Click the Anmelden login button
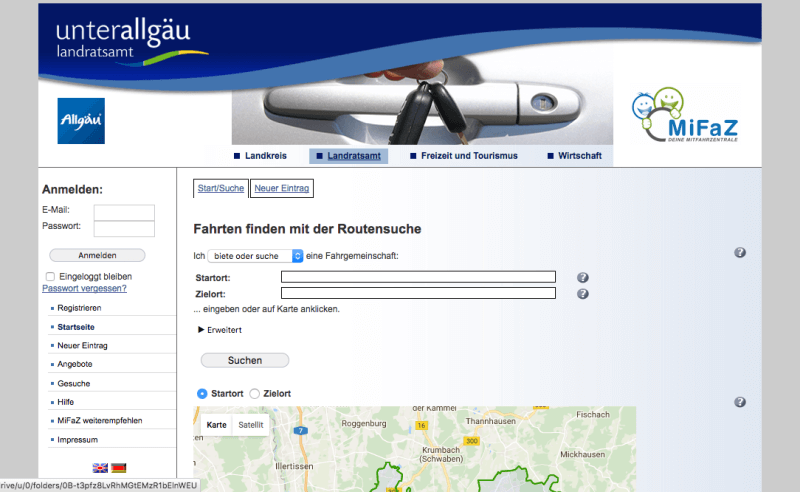Image resolution: width=800 pixels, height=492 pixels. (x=97, y=255)
